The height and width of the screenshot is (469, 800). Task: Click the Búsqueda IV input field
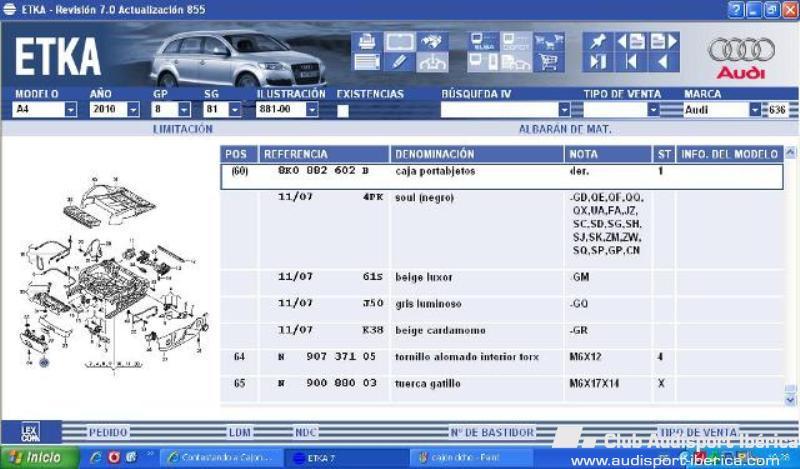click(499, 110)
